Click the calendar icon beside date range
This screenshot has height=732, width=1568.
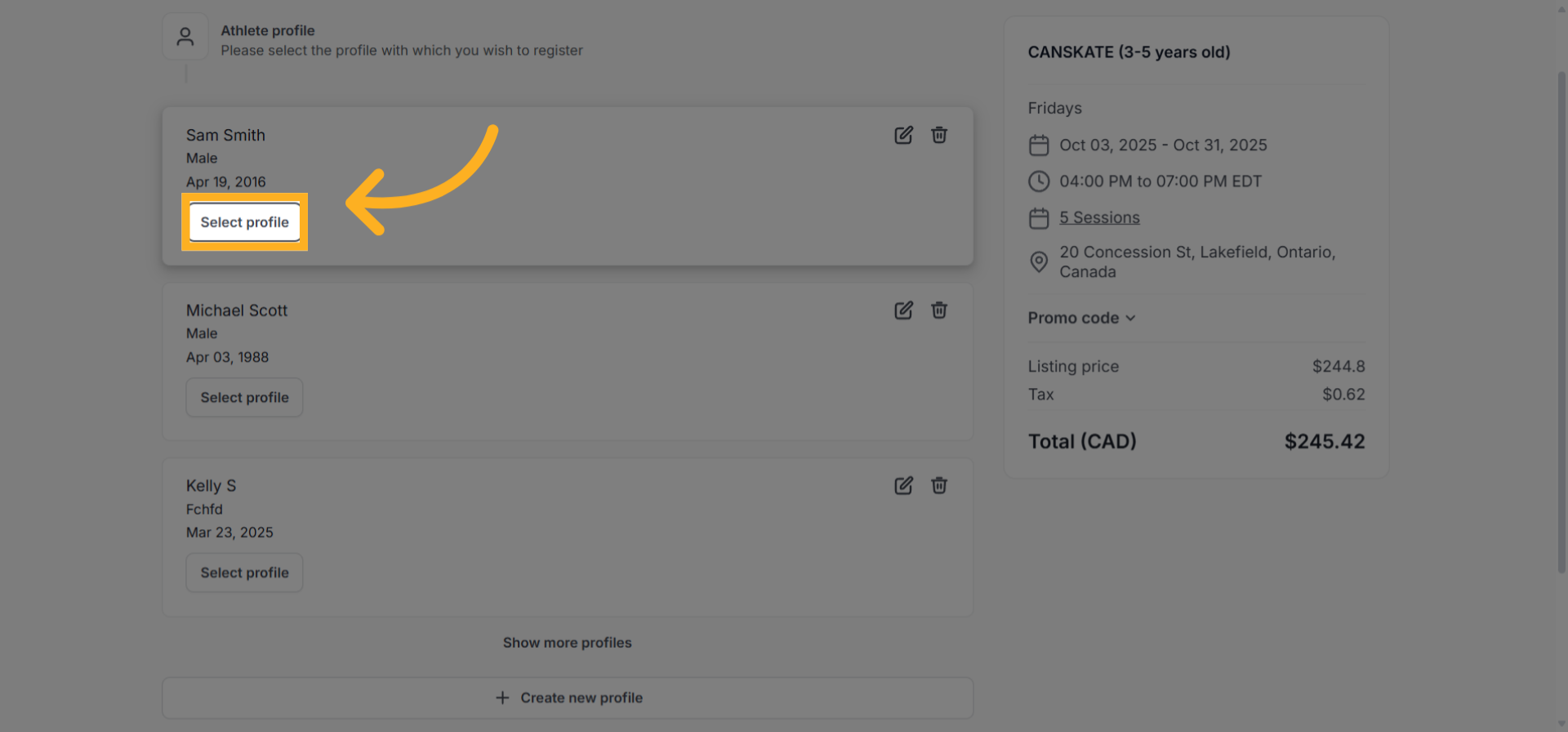[1039, 145]
